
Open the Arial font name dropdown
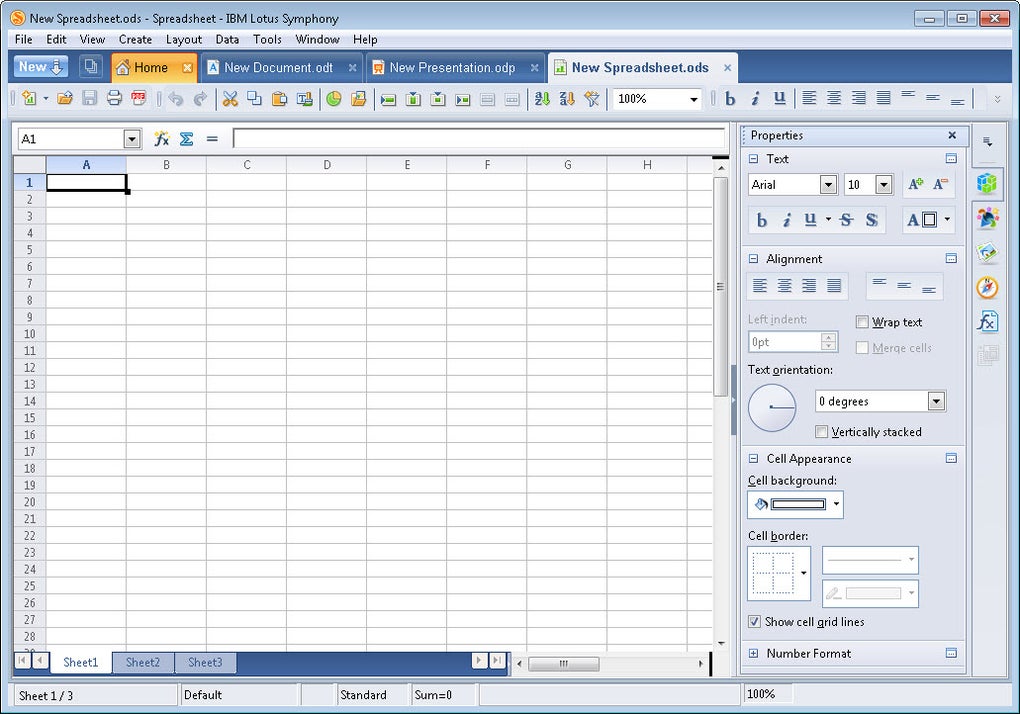828,185
